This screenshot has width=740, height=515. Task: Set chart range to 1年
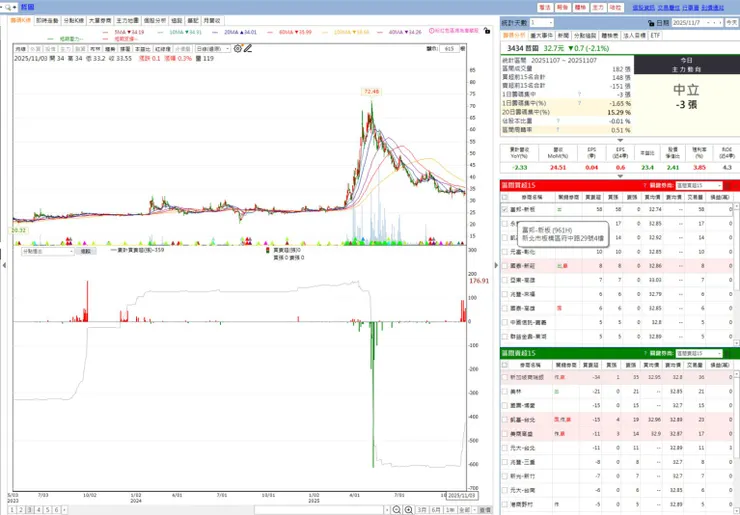point(450,510)
